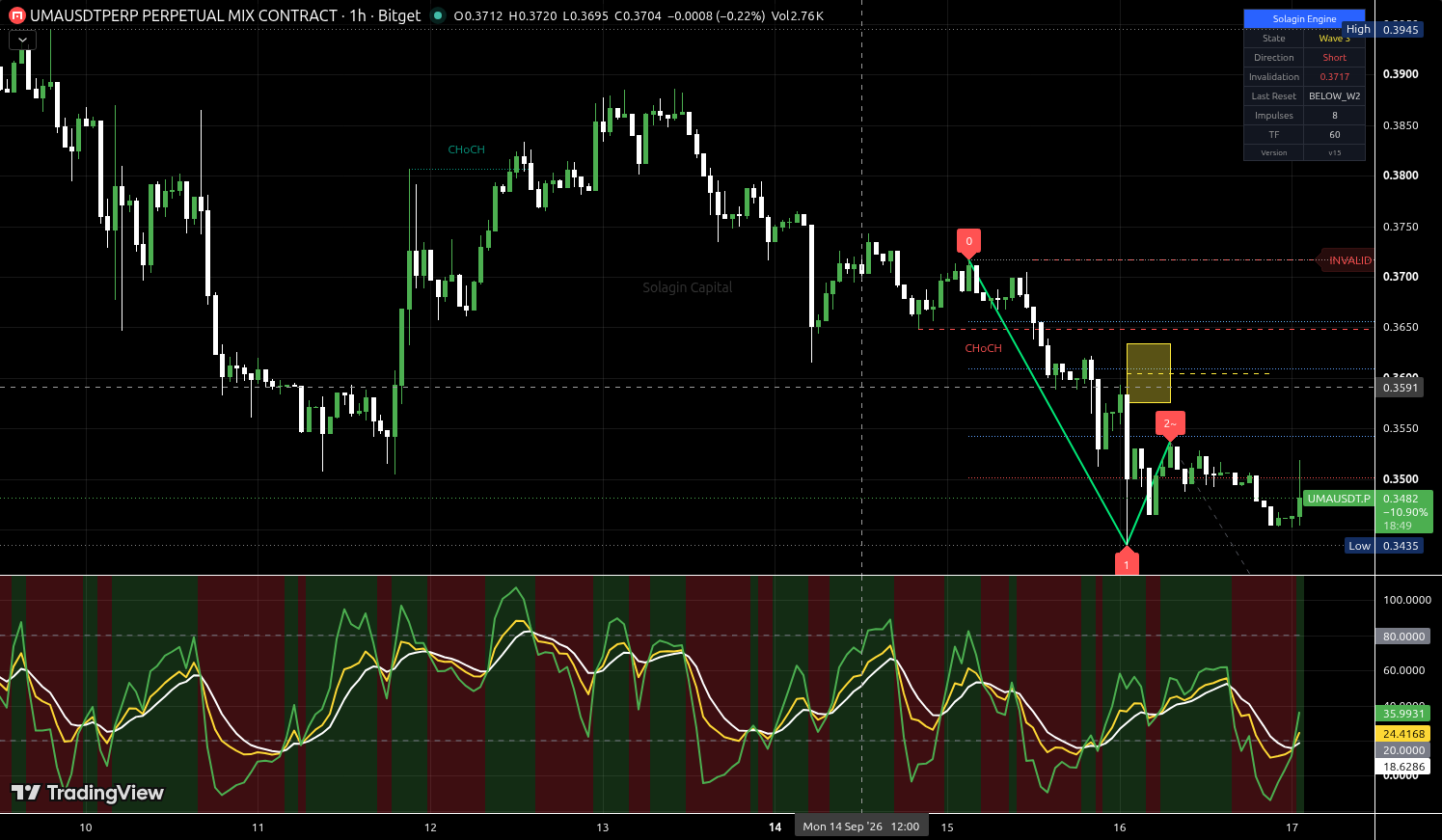Click the 0.3482 current price label
Screen dimensions: 1442x840
[1401, 499]
